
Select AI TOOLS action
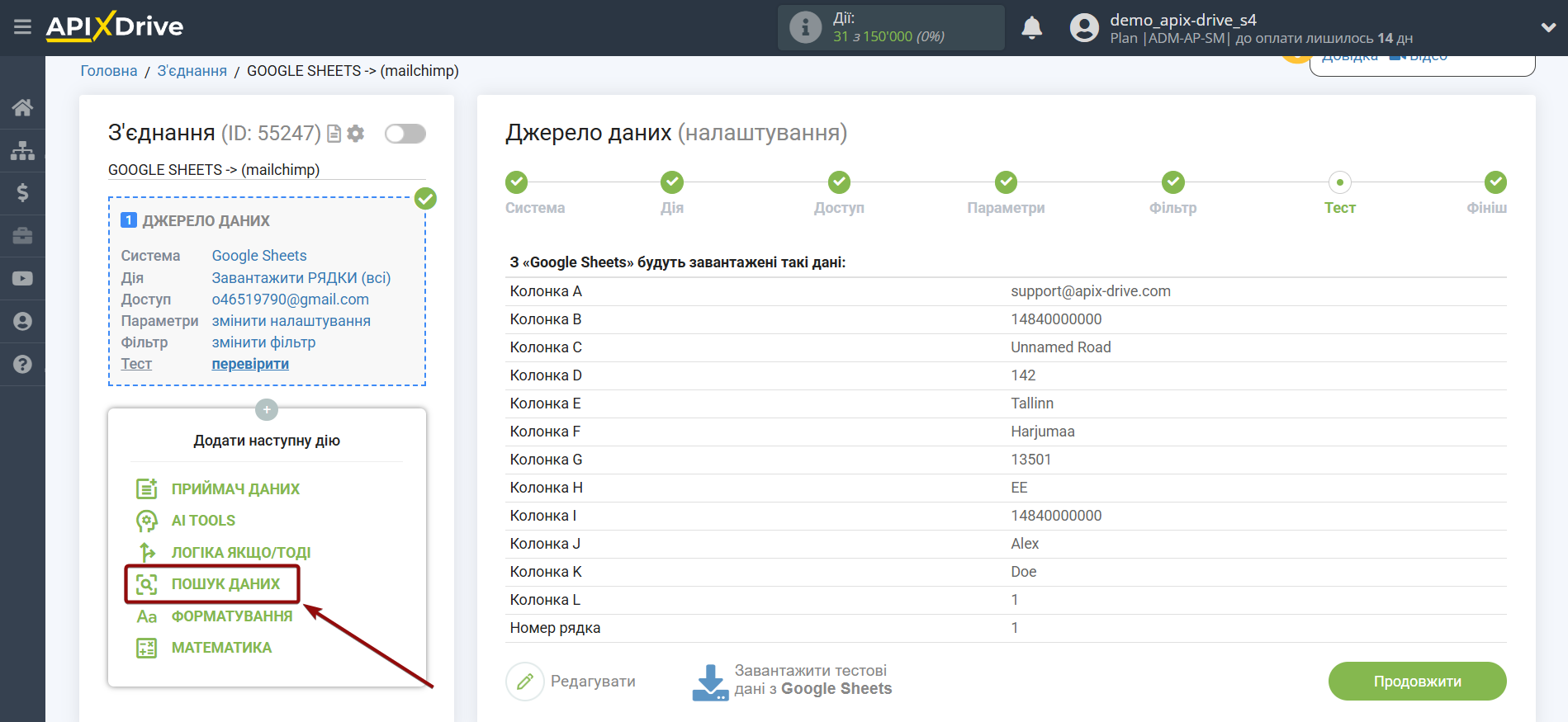[203, 521]
